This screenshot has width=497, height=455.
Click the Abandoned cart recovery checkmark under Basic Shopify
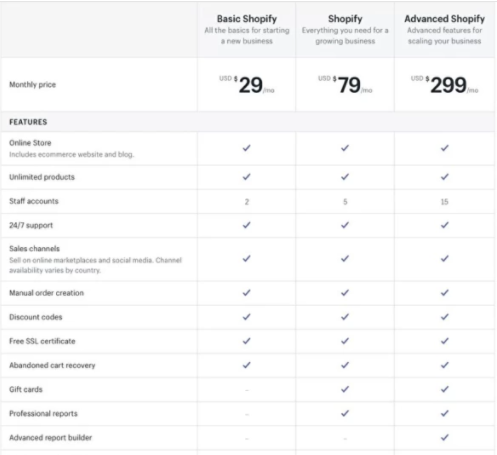246,365
